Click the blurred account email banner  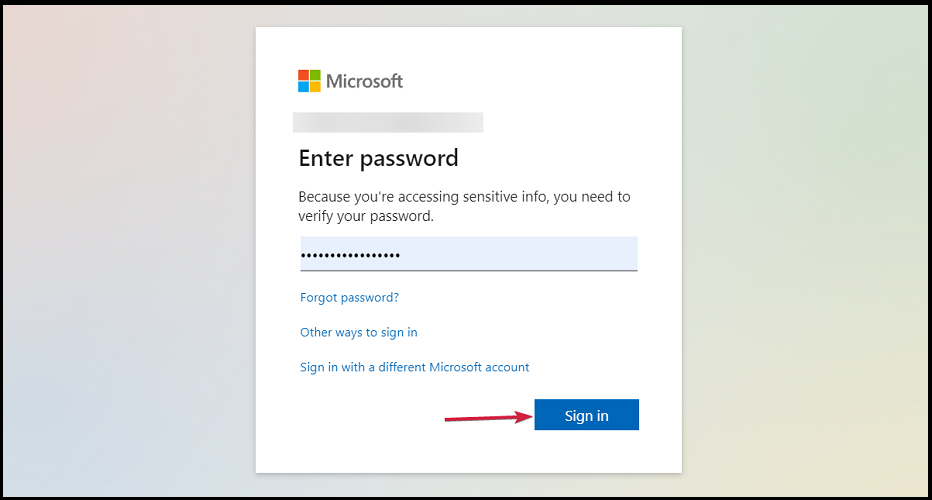coord(388,122)
